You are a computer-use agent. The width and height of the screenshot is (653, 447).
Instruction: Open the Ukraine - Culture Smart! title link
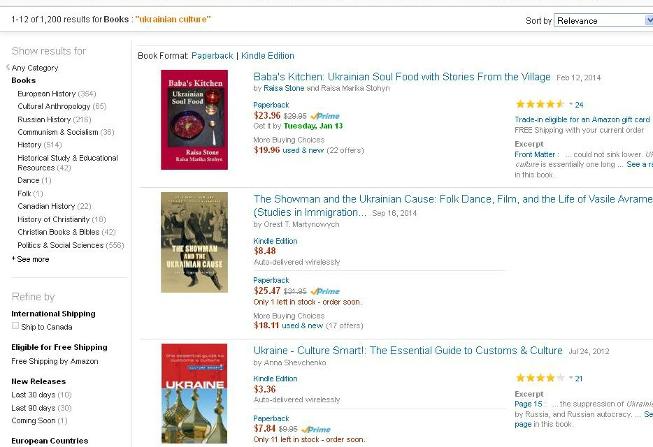(408, 350)
